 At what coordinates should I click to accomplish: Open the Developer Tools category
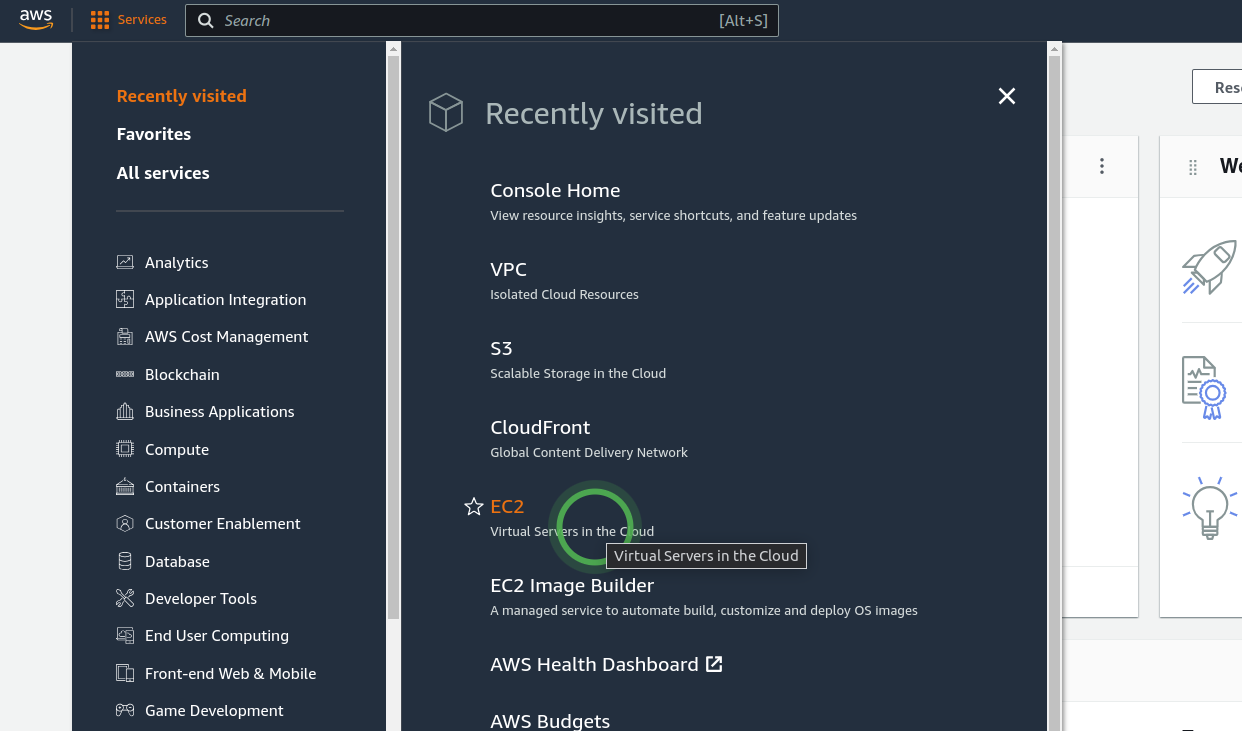(201, 598)
